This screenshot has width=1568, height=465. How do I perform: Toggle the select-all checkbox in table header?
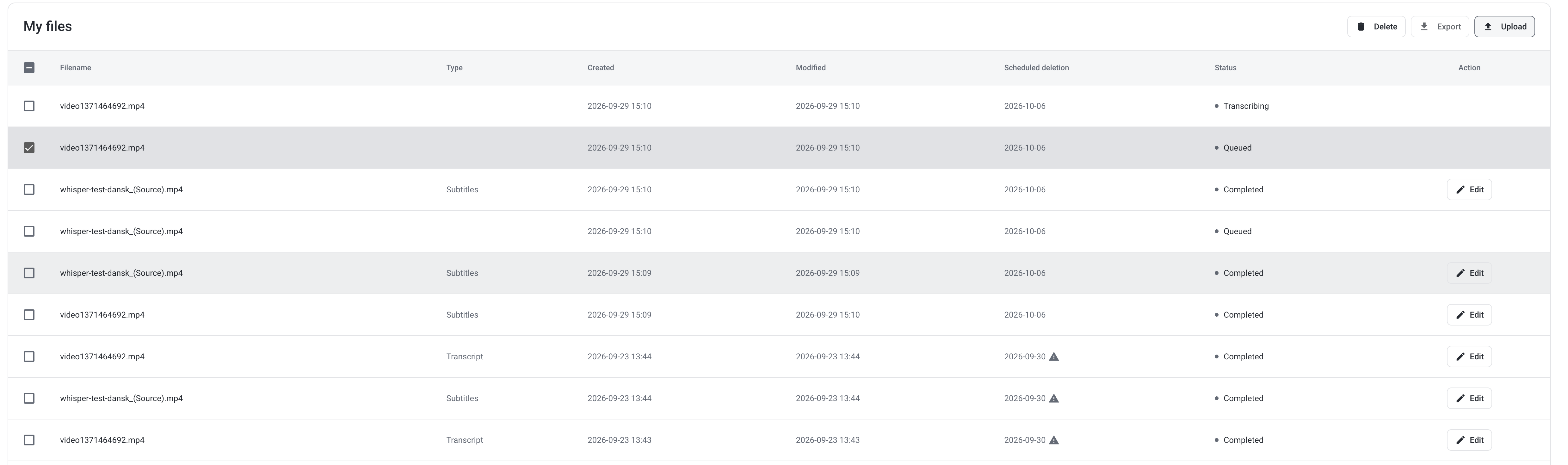(x=29, y=68)
